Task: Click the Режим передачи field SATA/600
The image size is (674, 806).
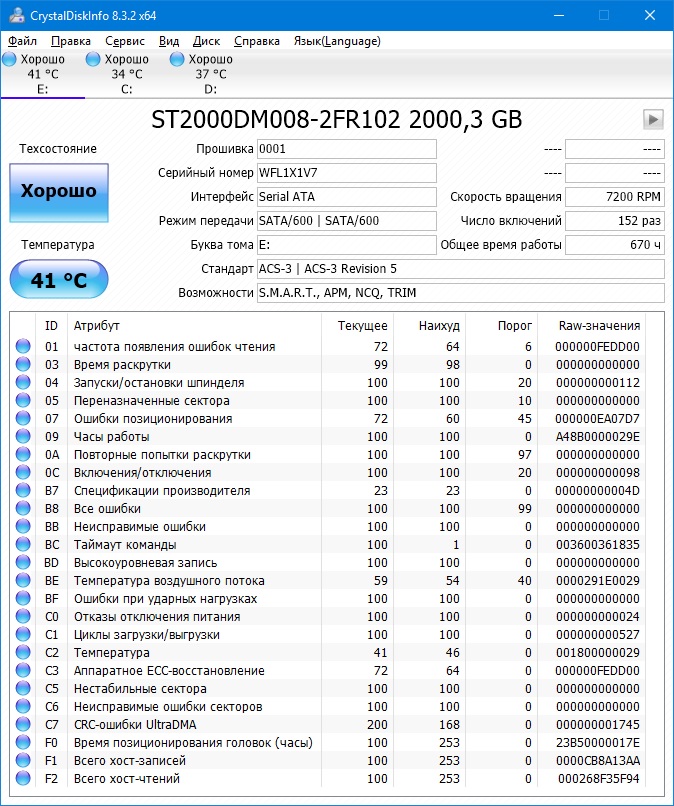Action: coord(347,221)
